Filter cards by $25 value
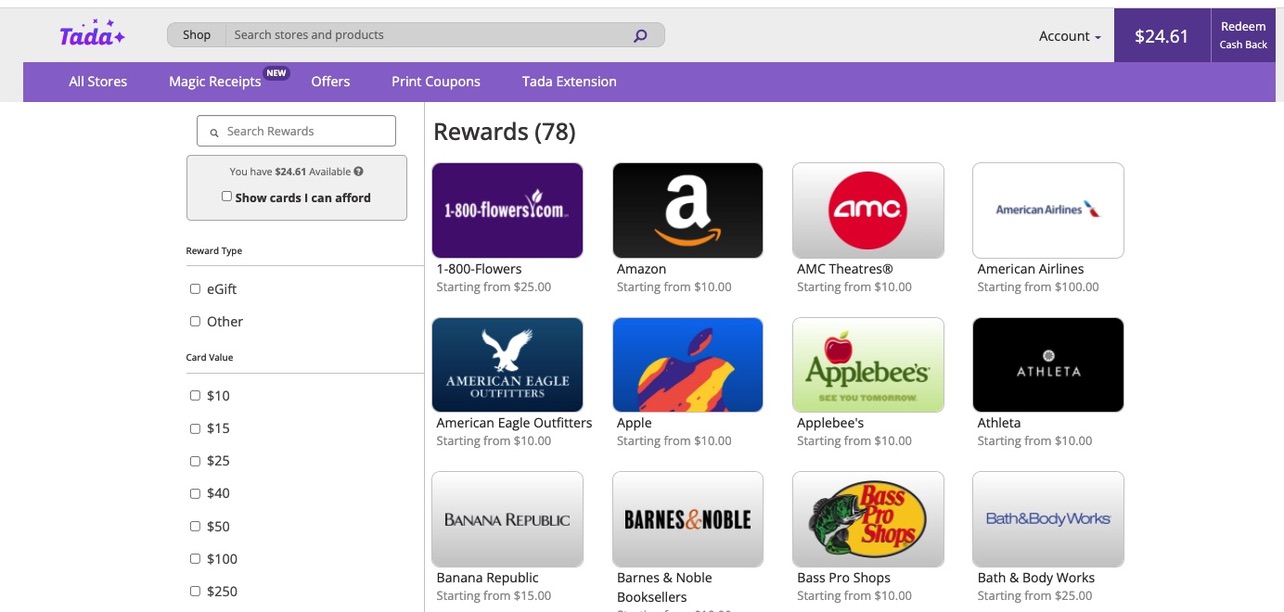The height and width of the screenshot is (612, 1284). pos(195,460)
